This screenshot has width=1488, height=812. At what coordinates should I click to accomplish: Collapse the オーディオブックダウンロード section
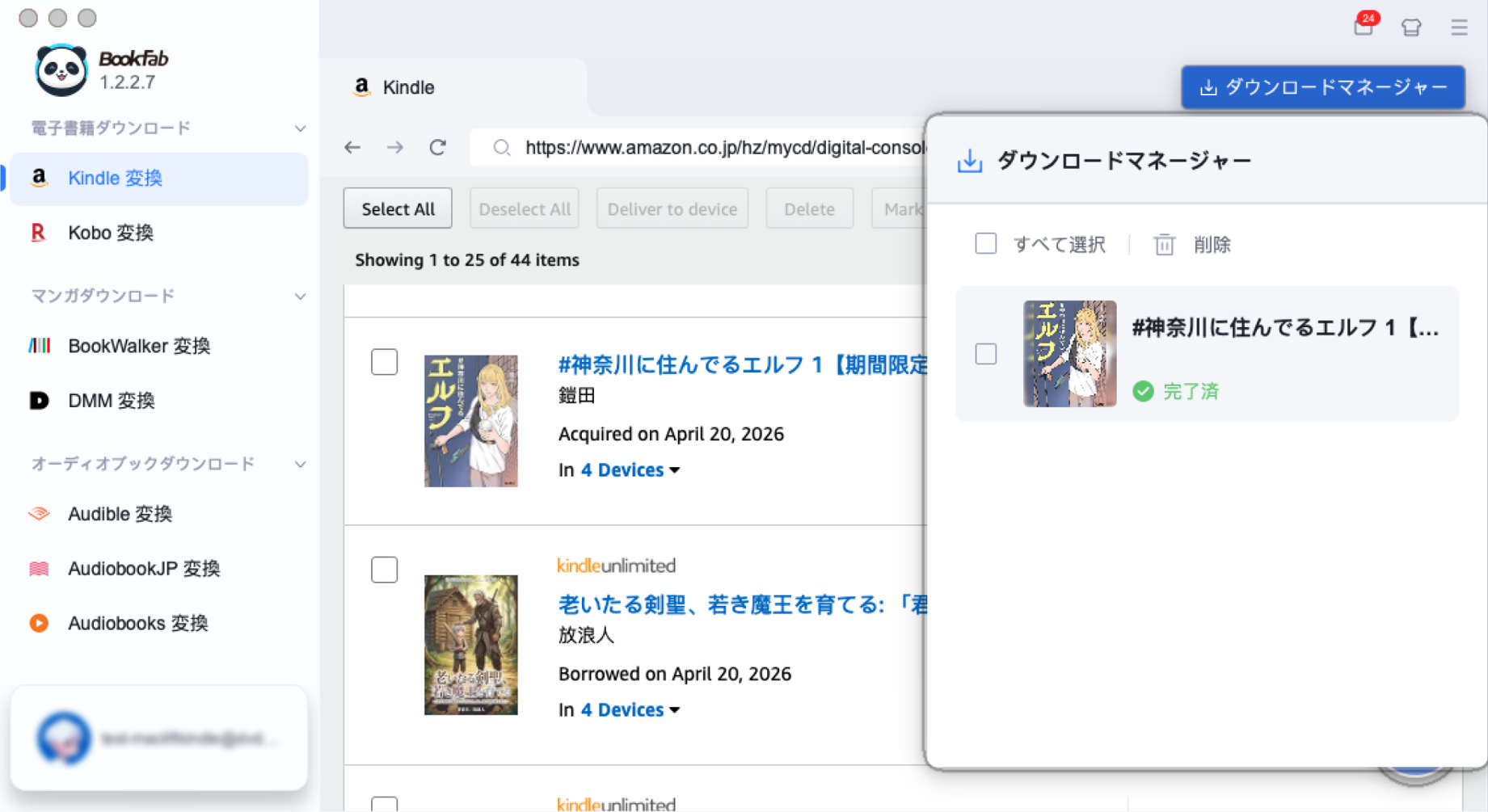tap(300, 465)
